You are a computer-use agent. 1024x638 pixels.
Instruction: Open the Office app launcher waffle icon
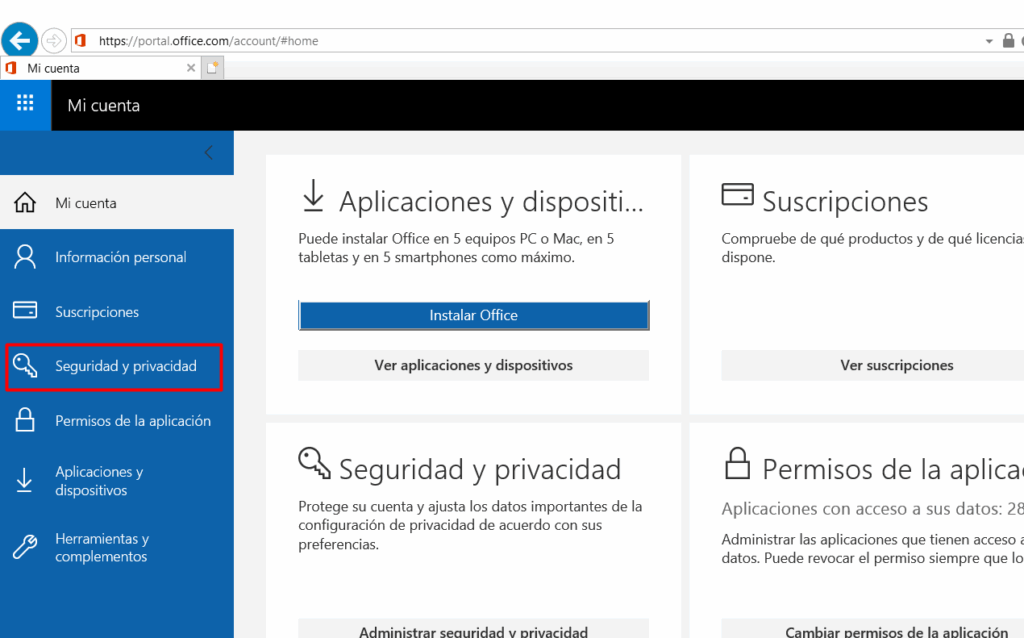(25, 105)
